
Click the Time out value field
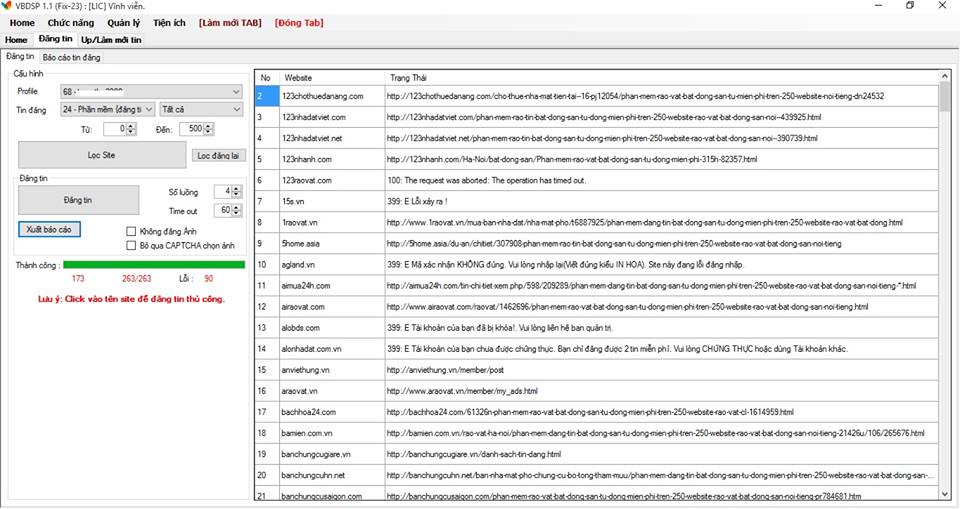pyautogui.click(x=223, y=211)
